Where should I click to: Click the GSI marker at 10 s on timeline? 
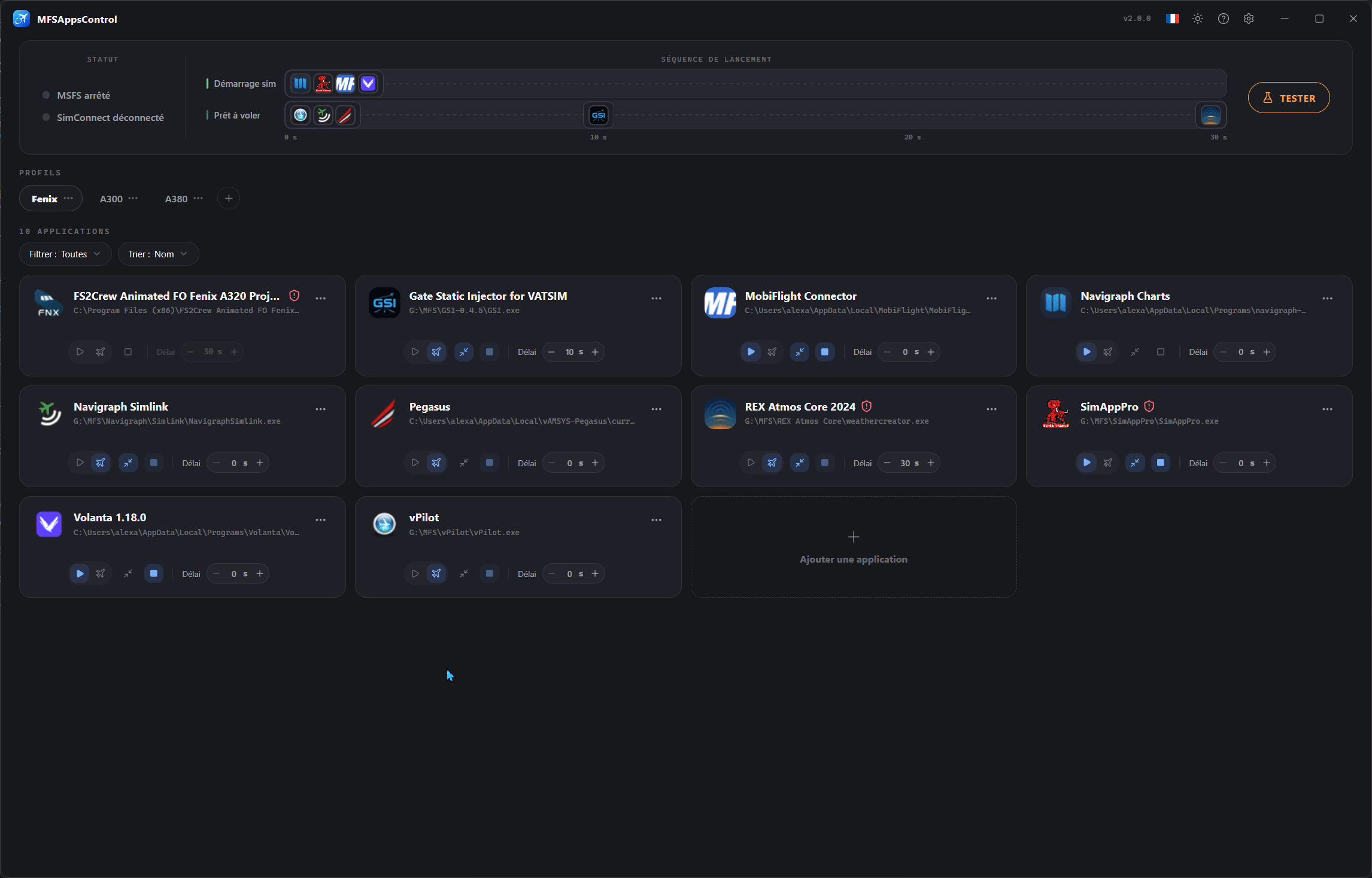[599, 115]
